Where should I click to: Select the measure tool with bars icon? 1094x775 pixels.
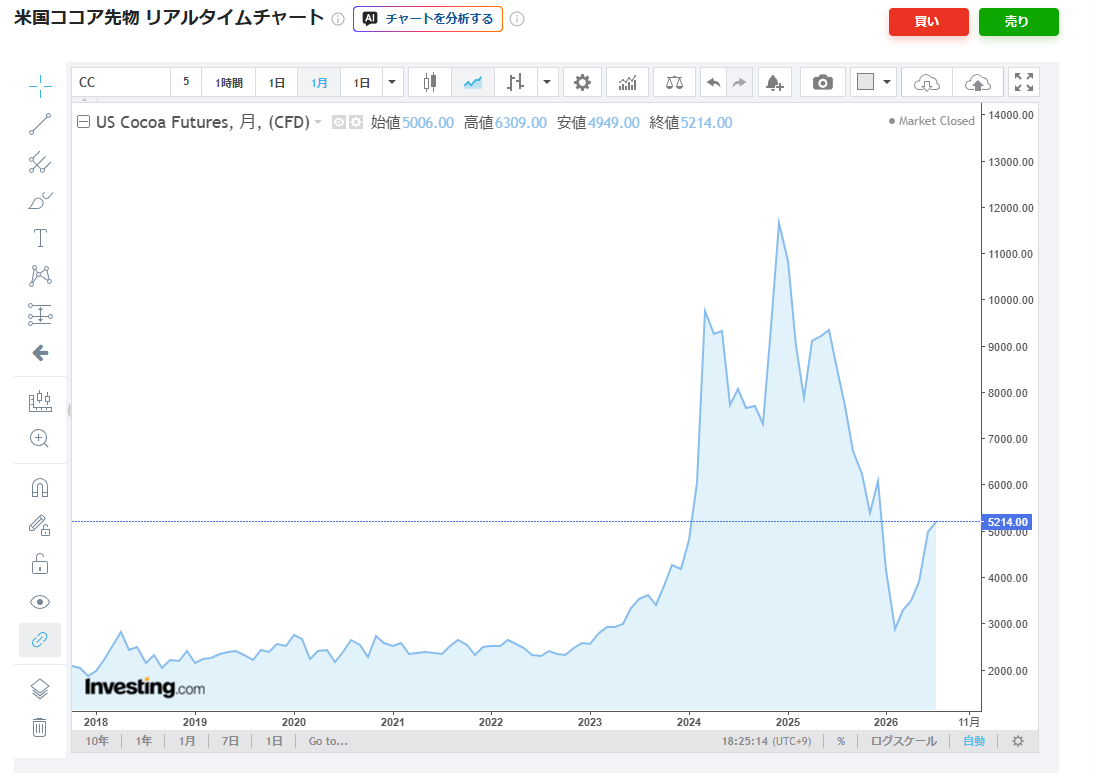40,401
